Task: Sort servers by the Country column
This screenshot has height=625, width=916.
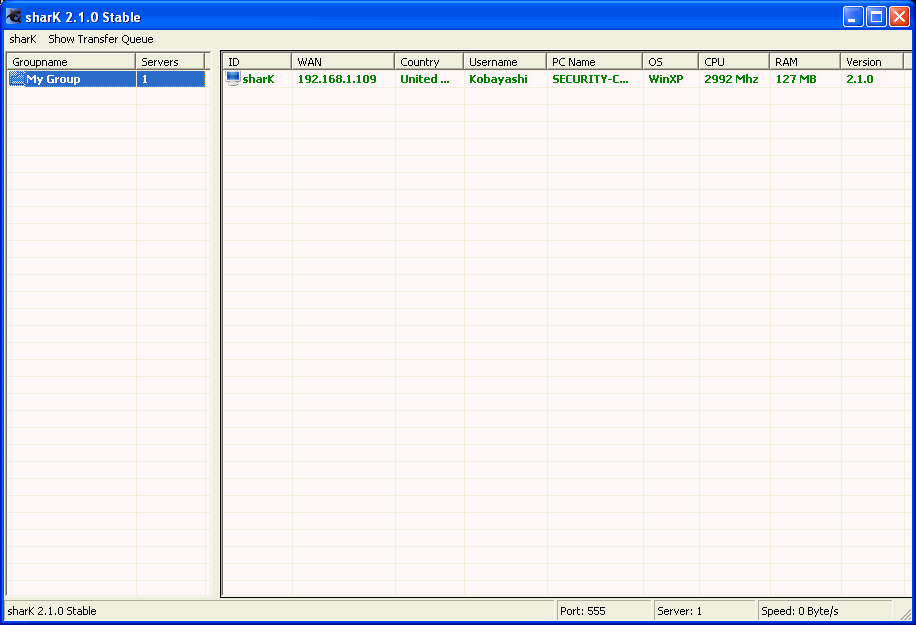Action: click(428, 61)
